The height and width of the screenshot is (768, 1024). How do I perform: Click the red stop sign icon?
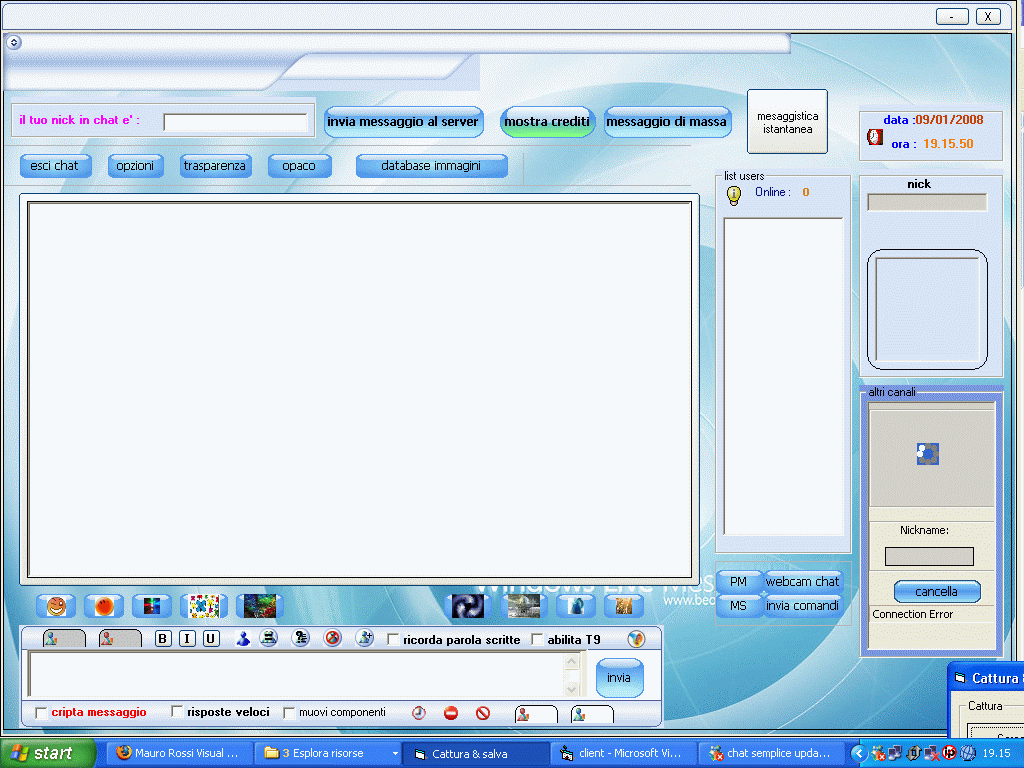coord(451,713)
